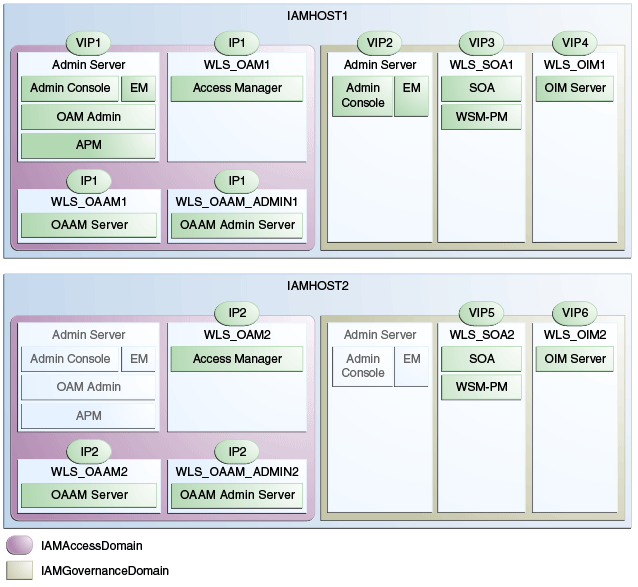Select Access Manager box in WLS_OAM1
This screenshot has height=587, width=638.
pyautogui.click(x=237, y=88)
